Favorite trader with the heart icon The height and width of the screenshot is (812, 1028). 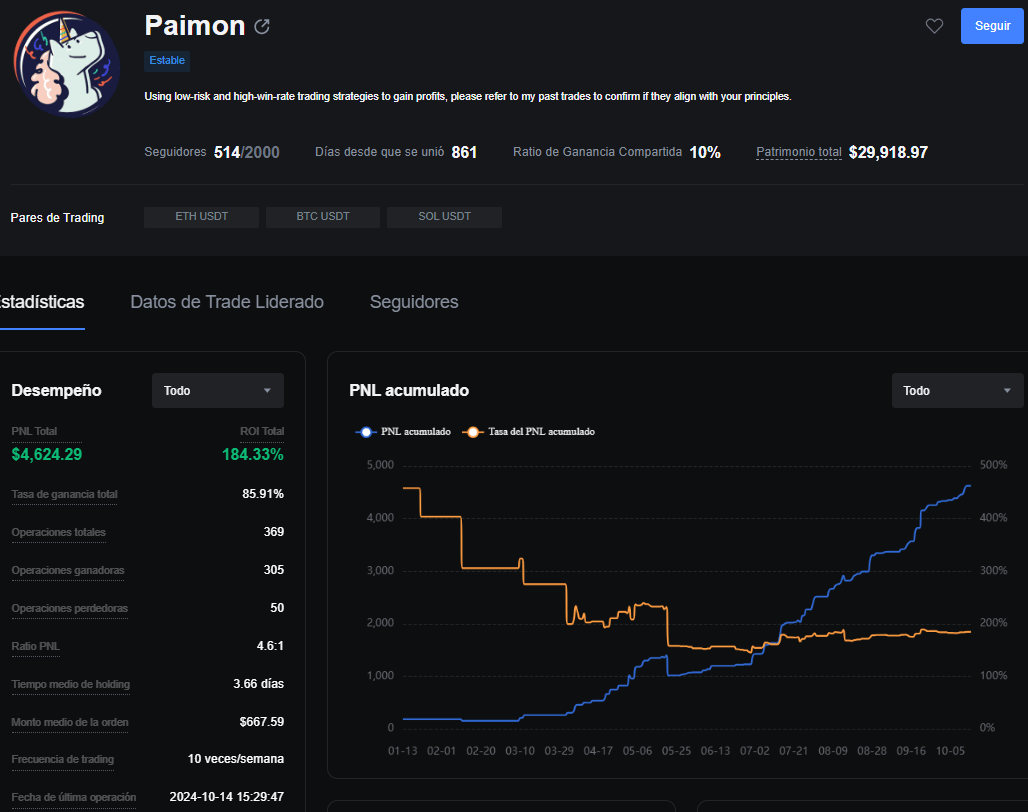point(934,26)
